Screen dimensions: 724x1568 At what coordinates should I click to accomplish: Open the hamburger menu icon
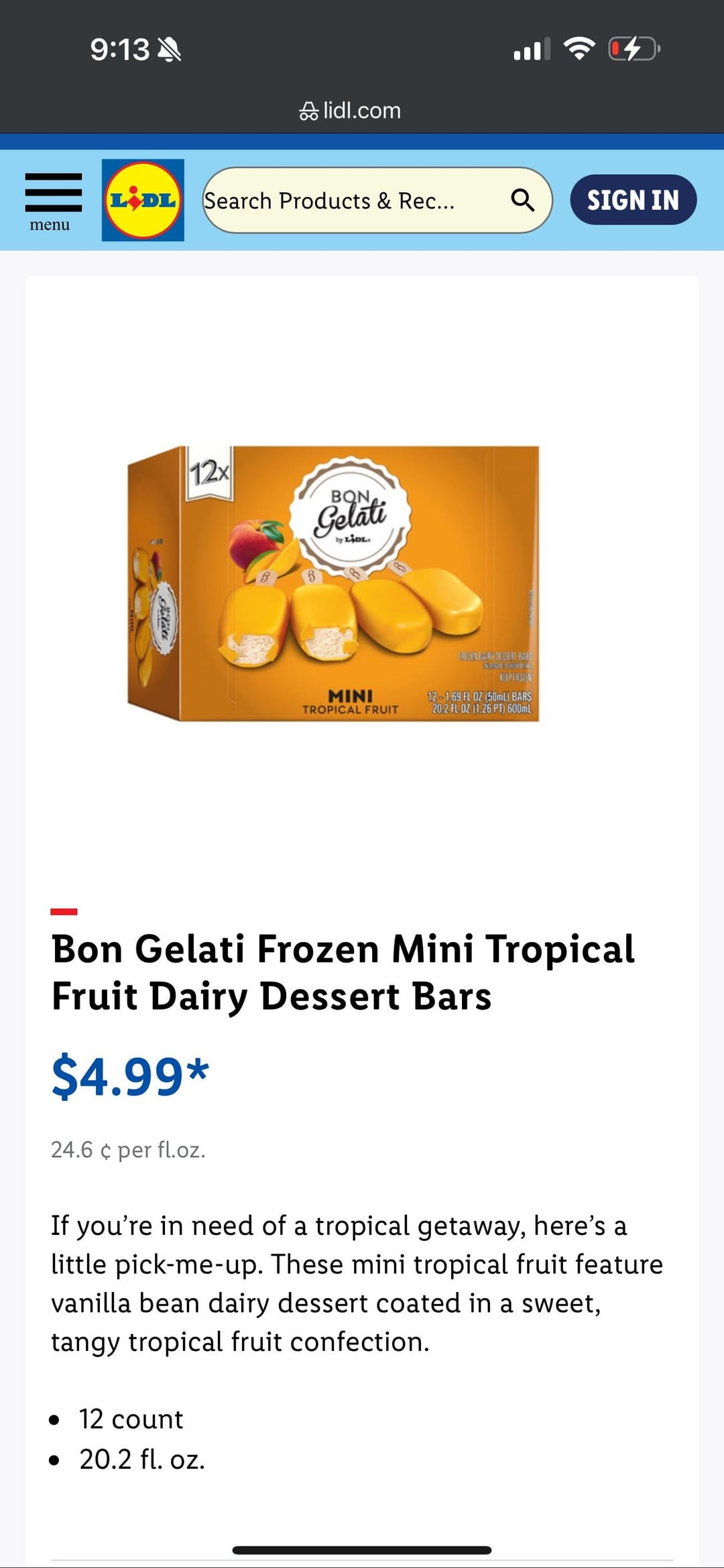(54, 192)
